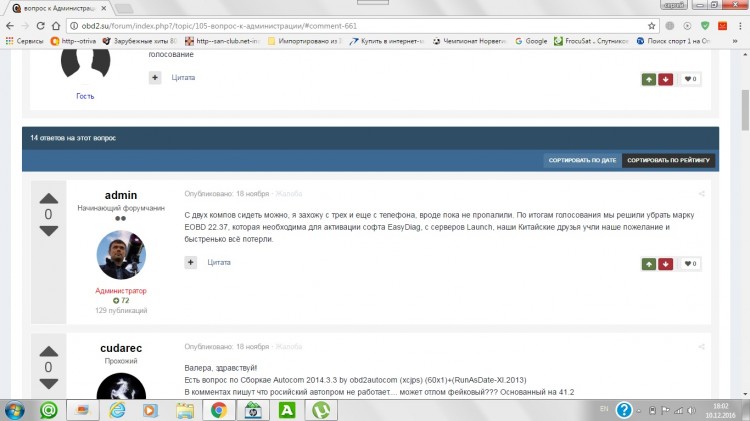Image resolution: width=750 pixels, height=421 pixels.
Task: Click the red mail extension icon
Action: click(x=722, y=26)
